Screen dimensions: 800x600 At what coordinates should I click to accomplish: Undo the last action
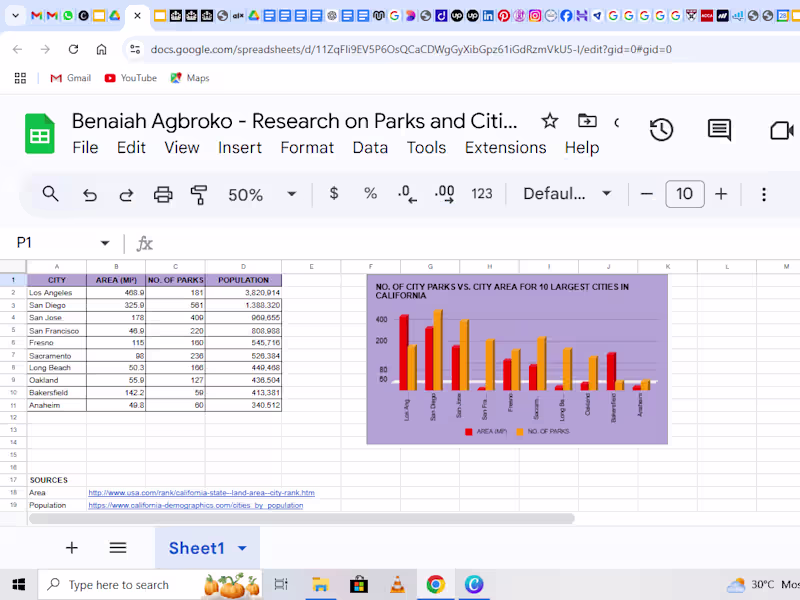[90, 194]
